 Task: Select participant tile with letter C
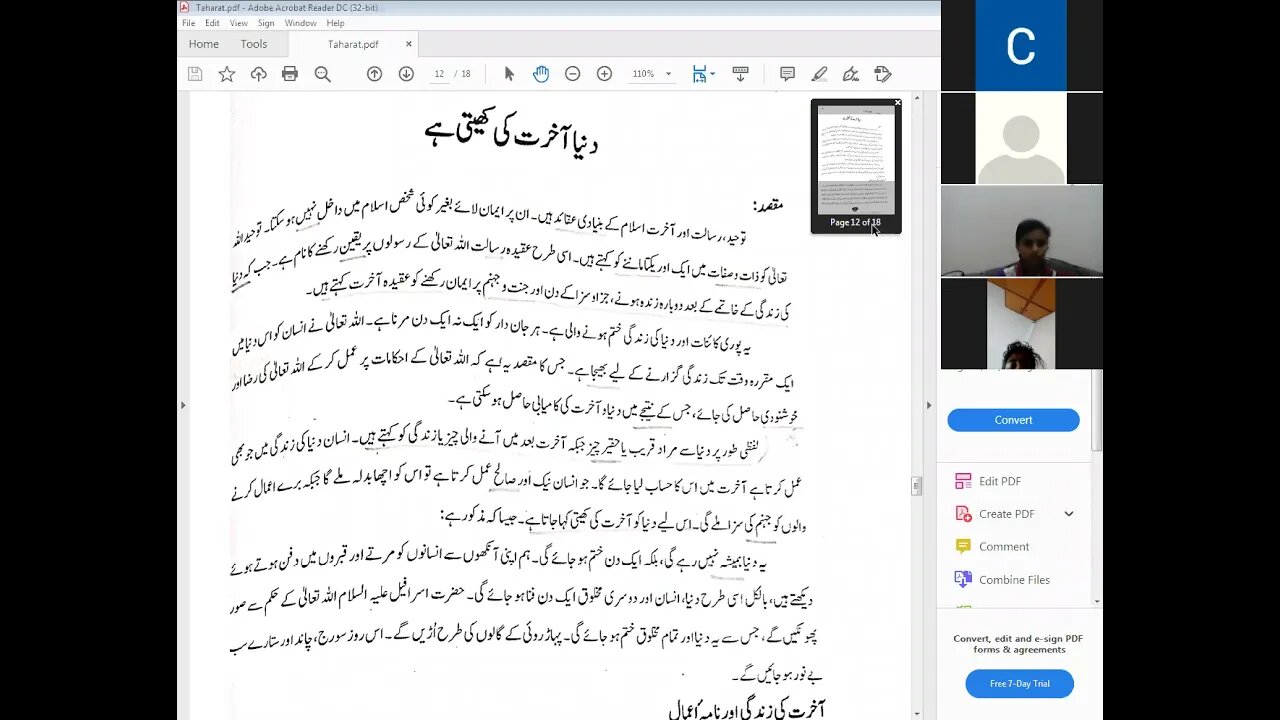tap(1021, 46)
